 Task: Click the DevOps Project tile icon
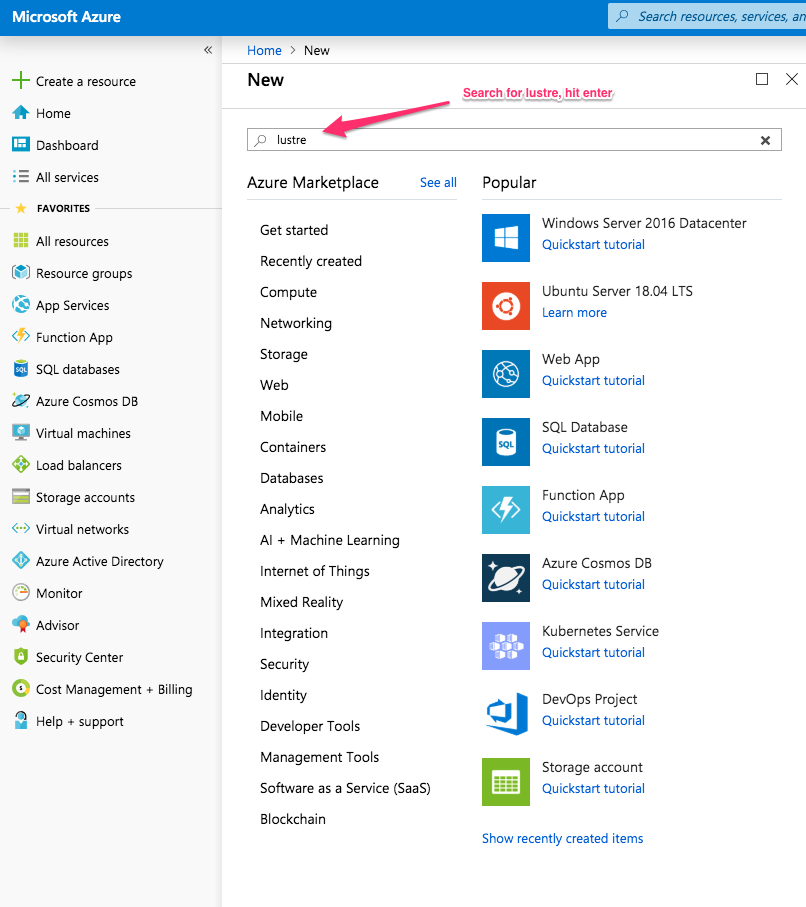pyautogui.click(x=506, y=714)
